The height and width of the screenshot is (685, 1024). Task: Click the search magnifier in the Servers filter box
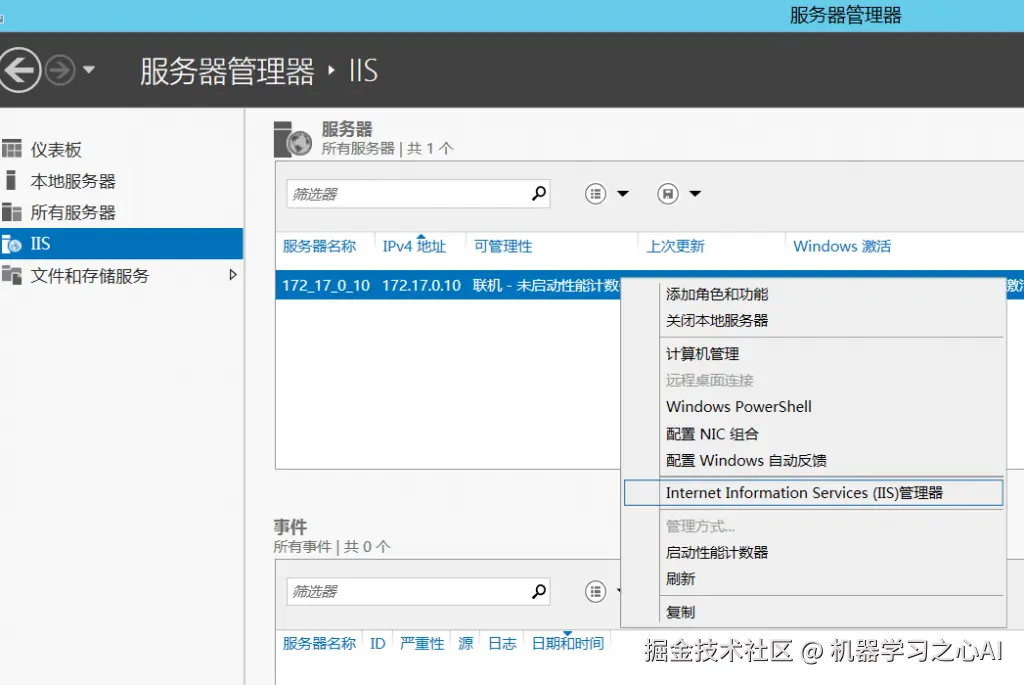coord(538,193)
